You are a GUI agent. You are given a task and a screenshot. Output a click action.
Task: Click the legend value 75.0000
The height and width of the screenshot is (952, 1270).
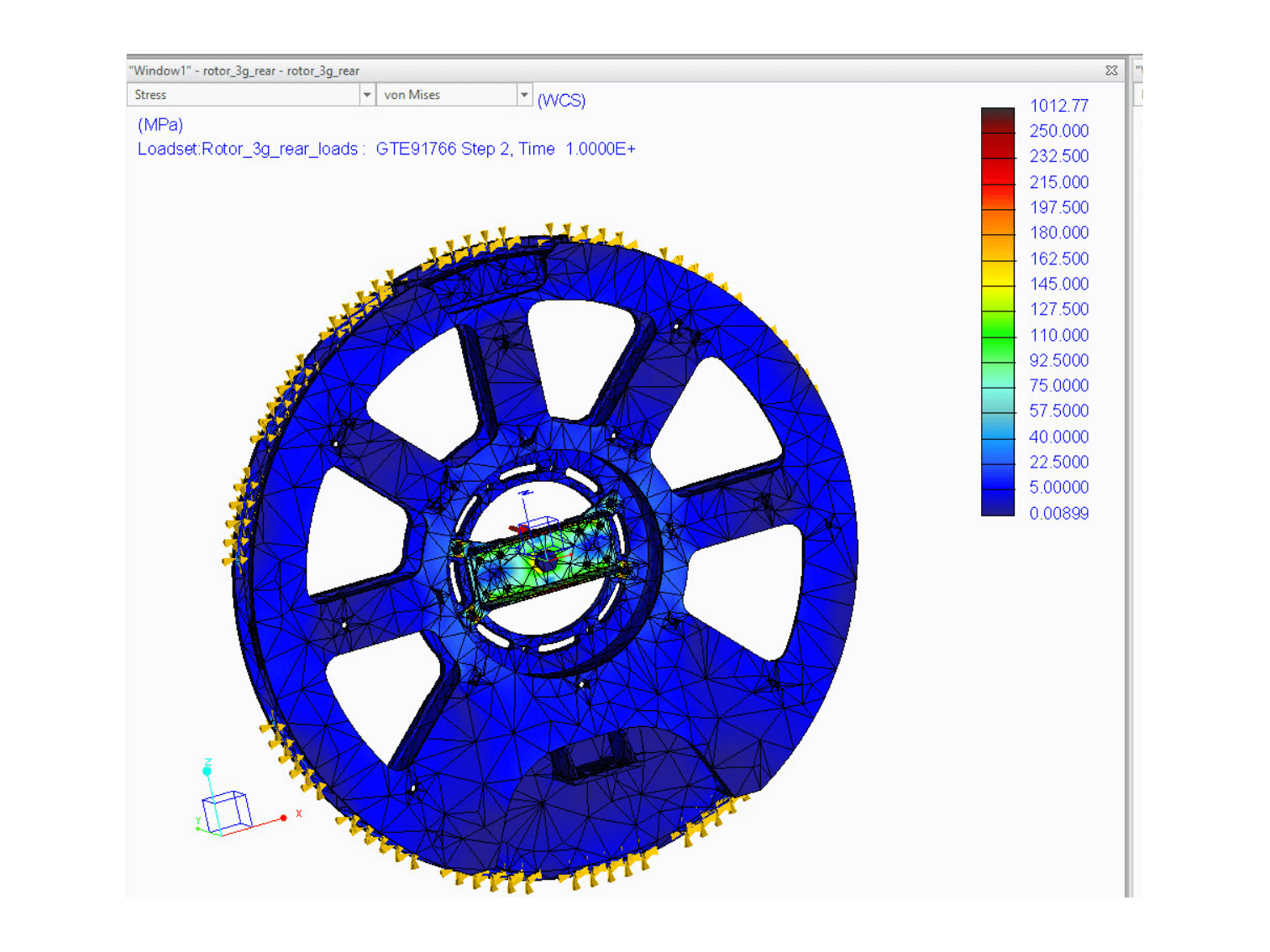1058,385
